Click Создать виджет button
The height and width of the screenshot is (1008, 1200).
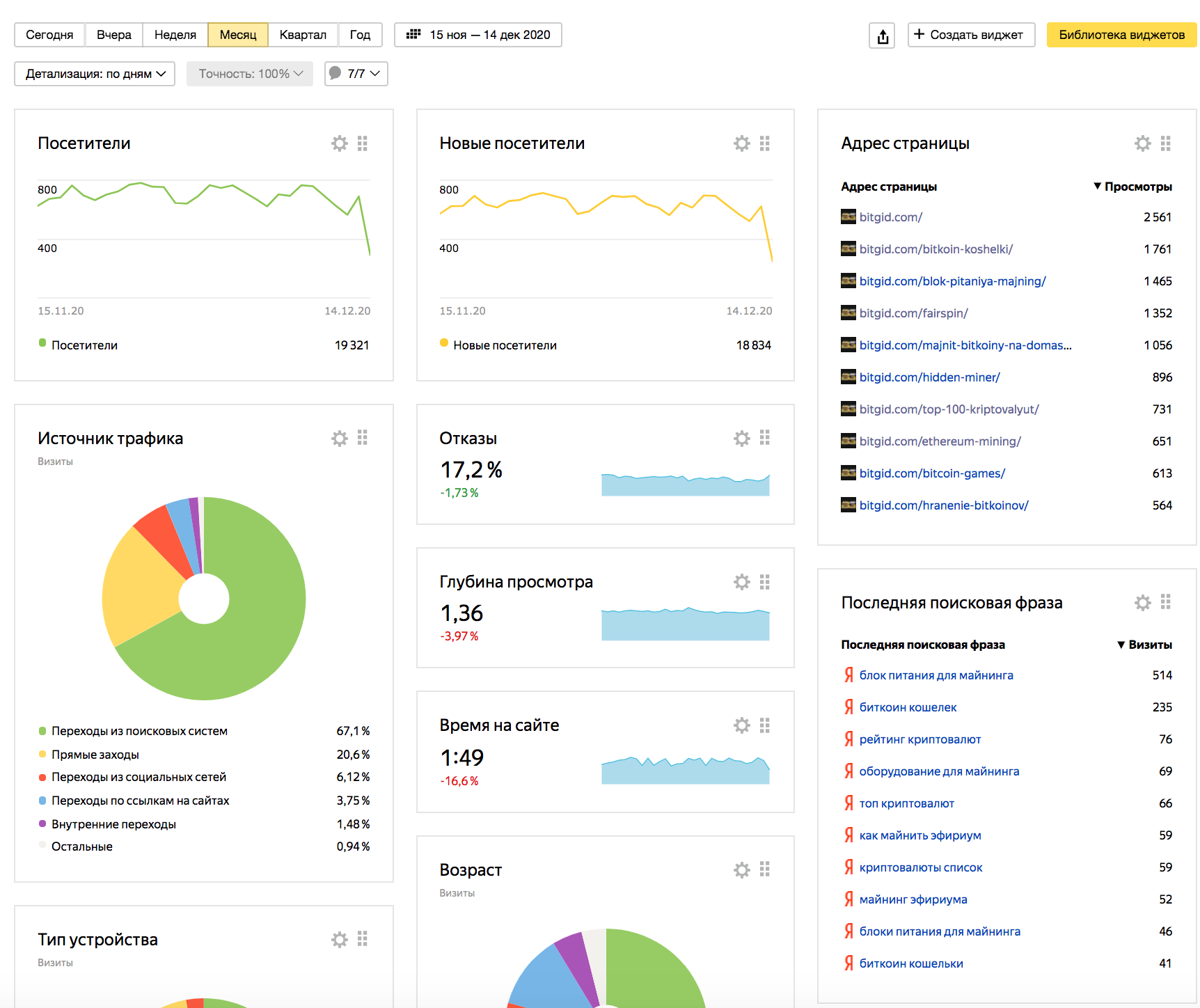pos(971,35)
